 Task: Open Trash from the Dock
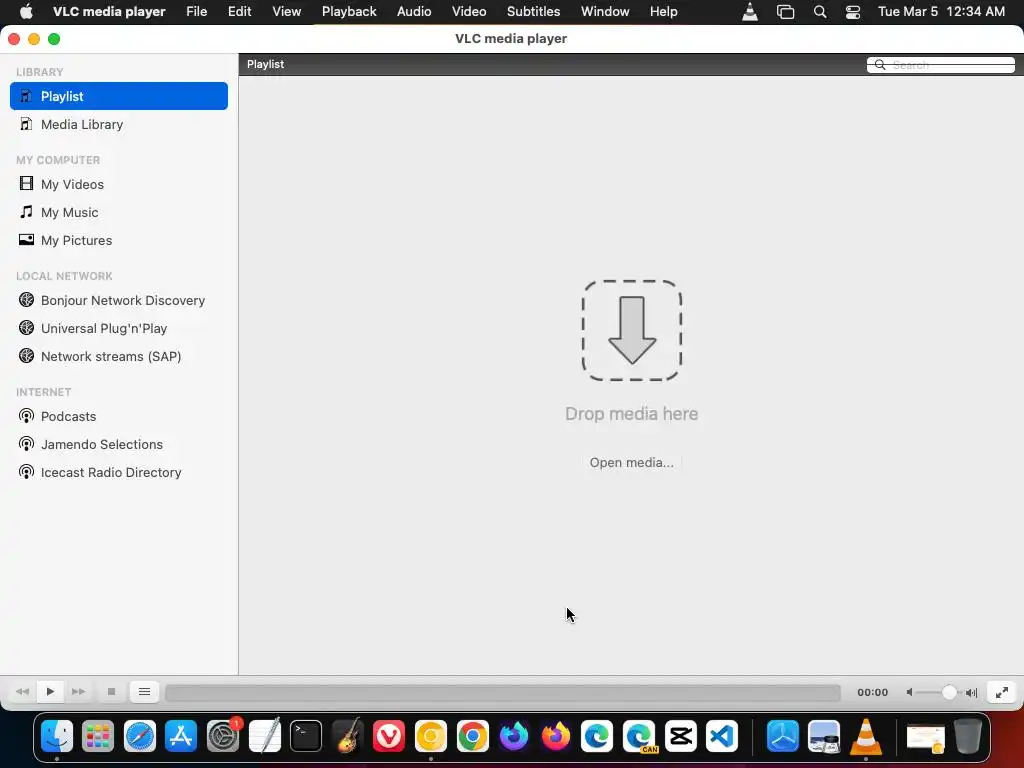[x=968, y=736]
